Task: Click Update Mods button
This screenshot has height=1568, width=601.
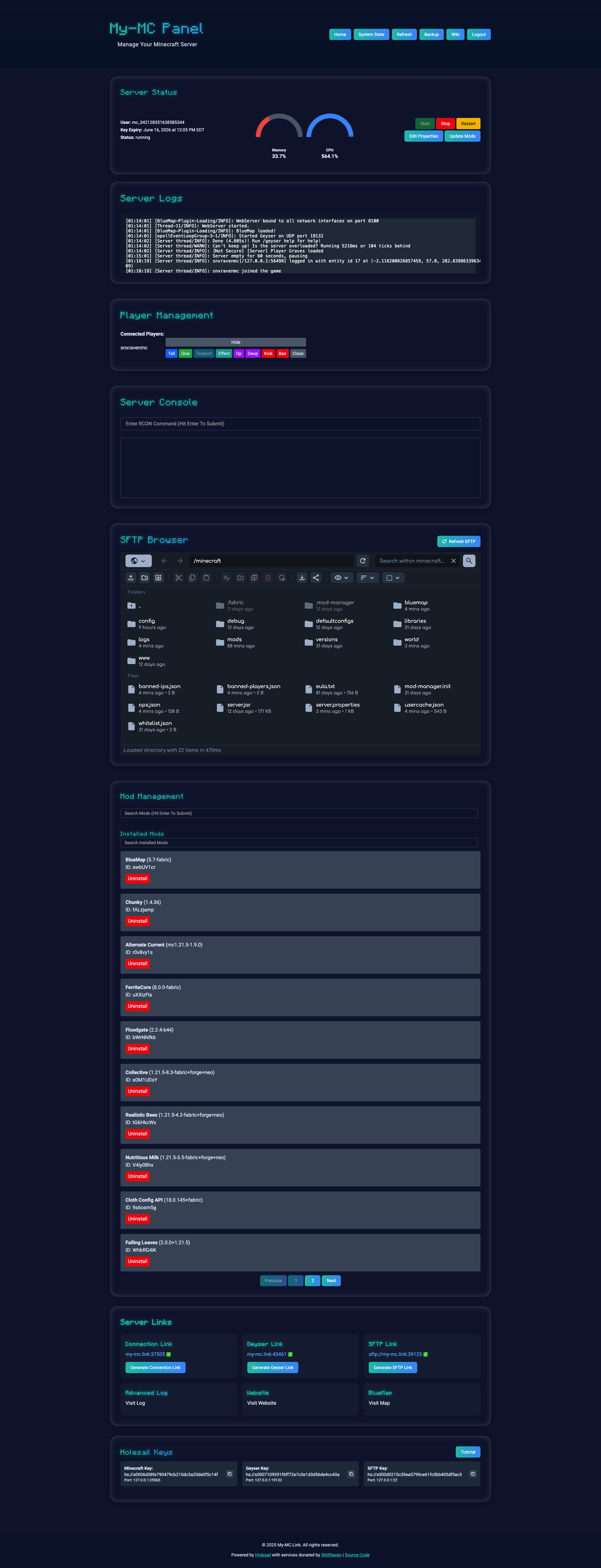Action: pos(462,136)
